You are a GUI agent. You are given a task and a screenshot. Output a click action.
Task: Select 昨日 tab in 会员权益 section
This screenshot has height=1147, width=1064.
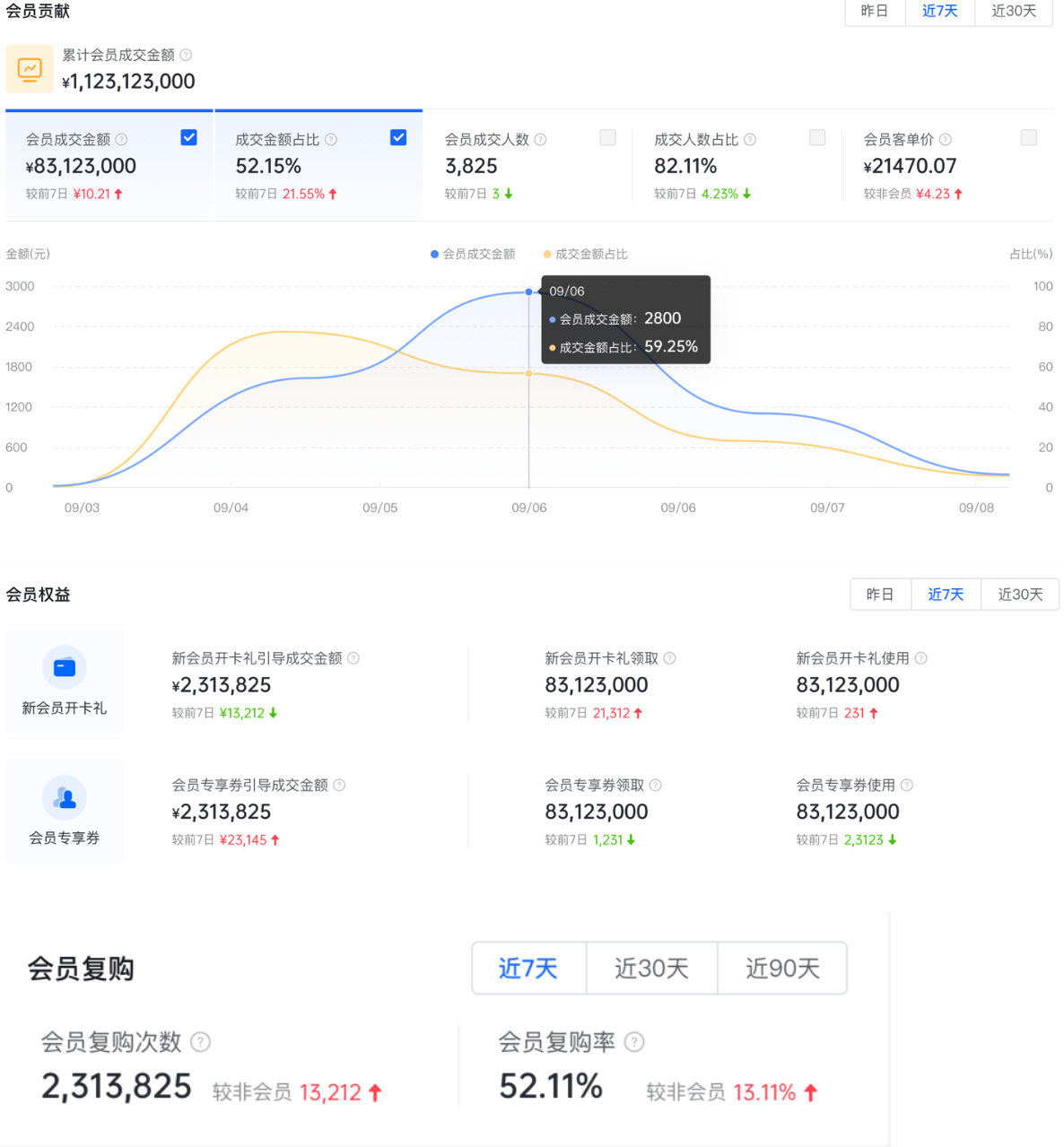881,595
